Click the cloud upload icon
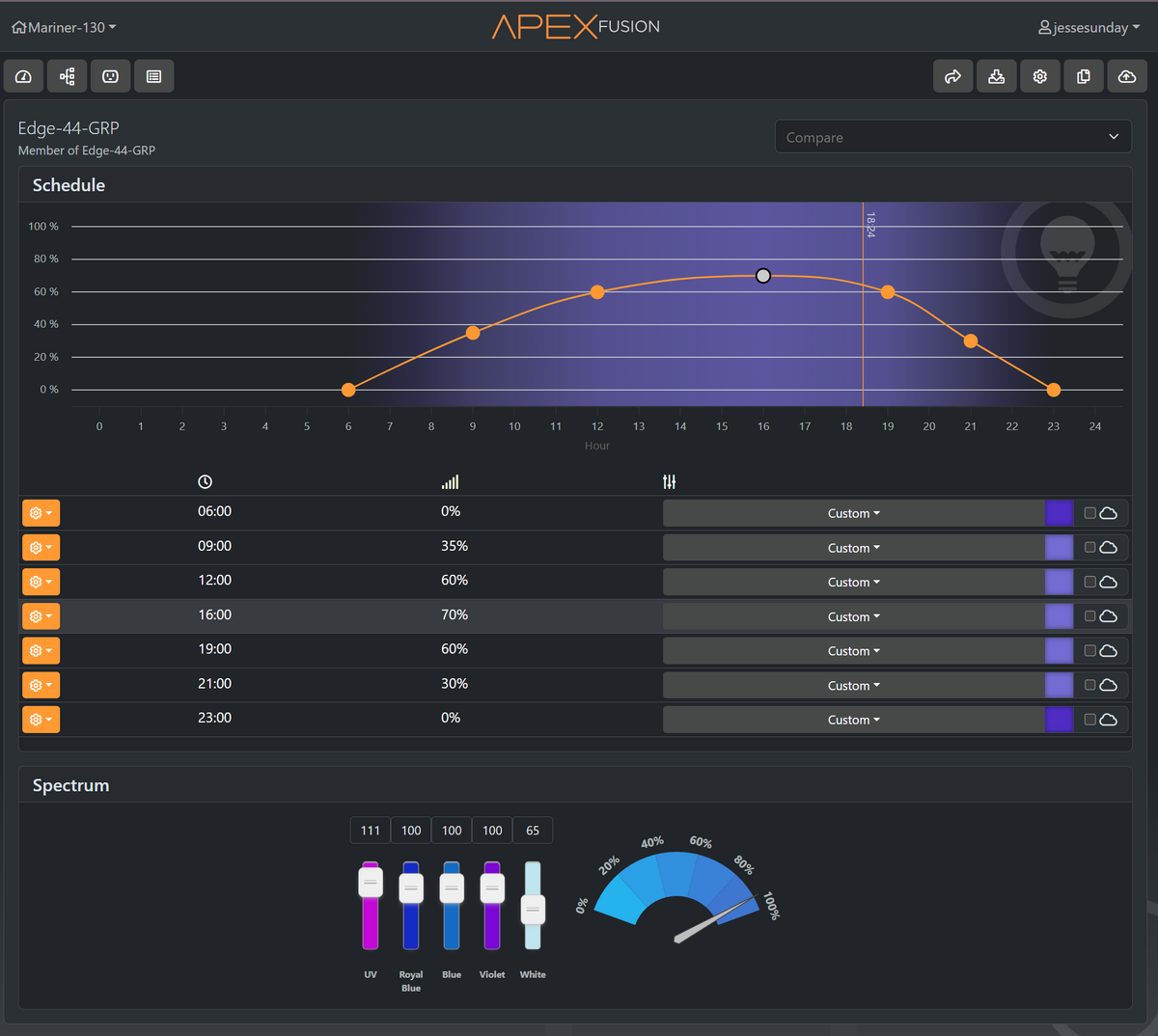Screen dimensions: 1158x1036 point(1127,76)
